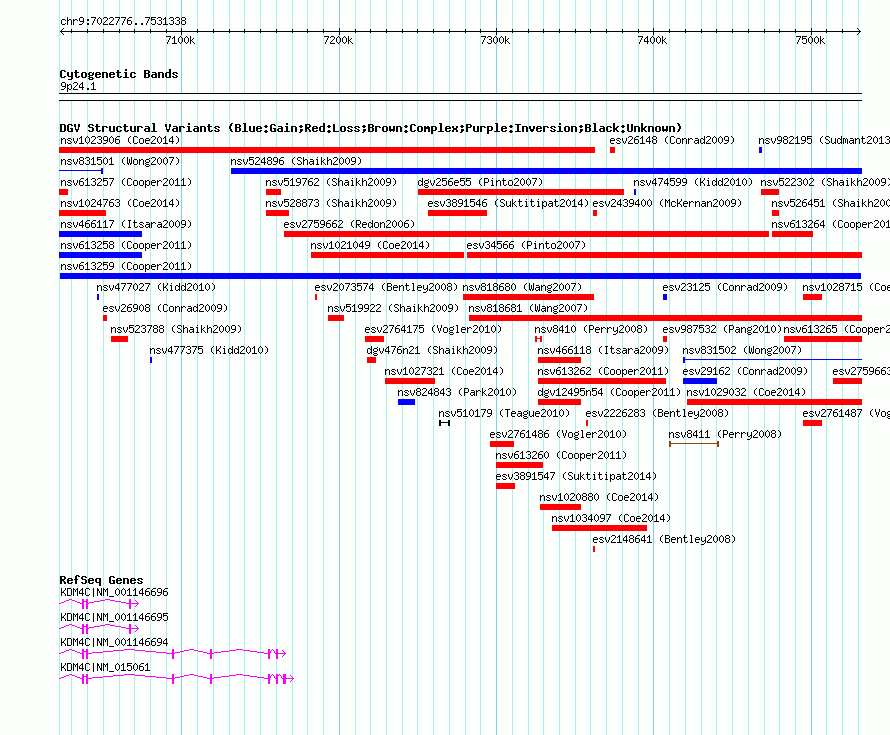This screenshot has height=735, width=890.
Task: Open the nsv1020880 (Coe2014) variant label
Action: [599, 497]
